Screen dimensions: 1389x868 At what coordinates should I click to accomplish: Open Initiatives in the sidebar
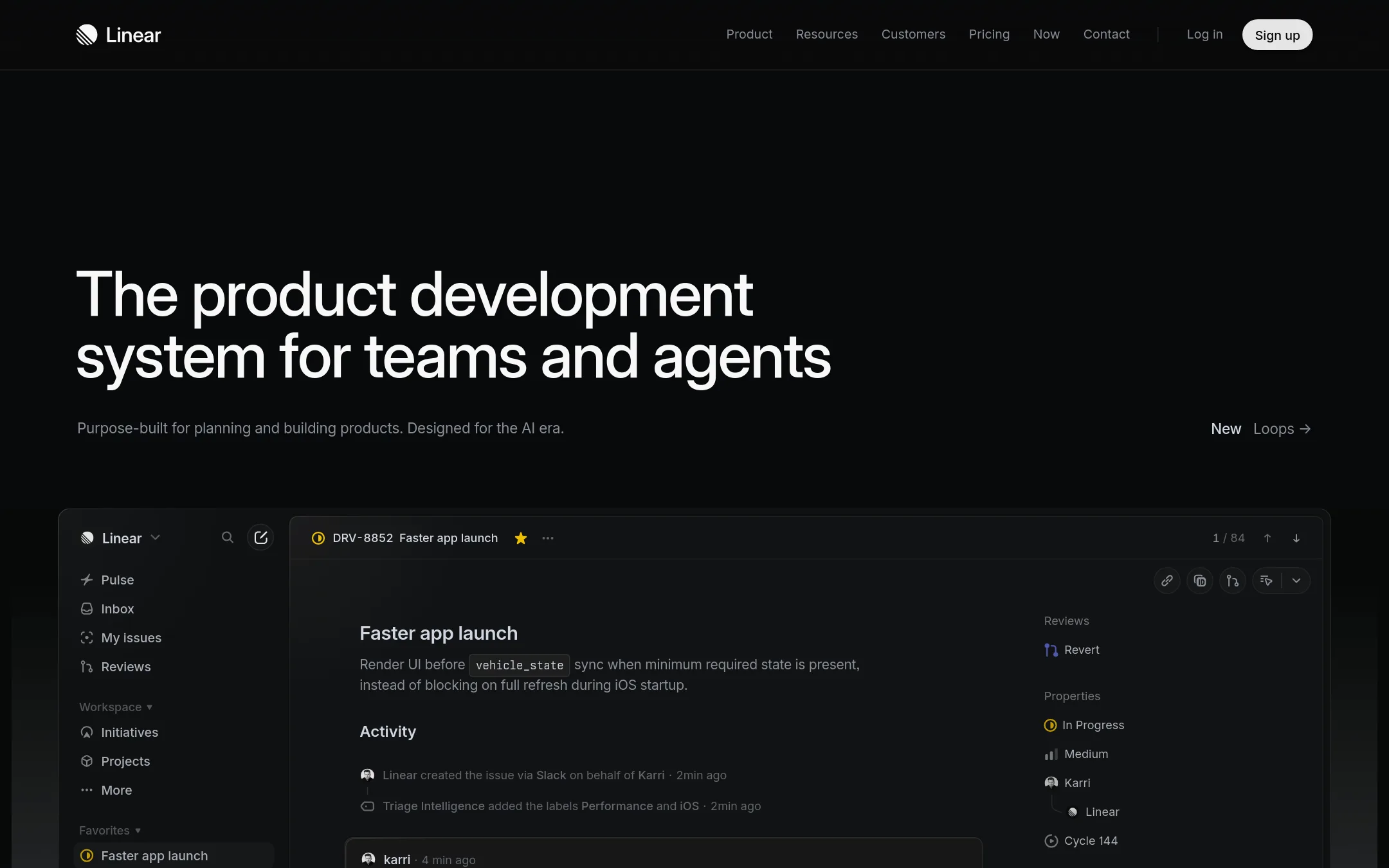coord(174,732)
